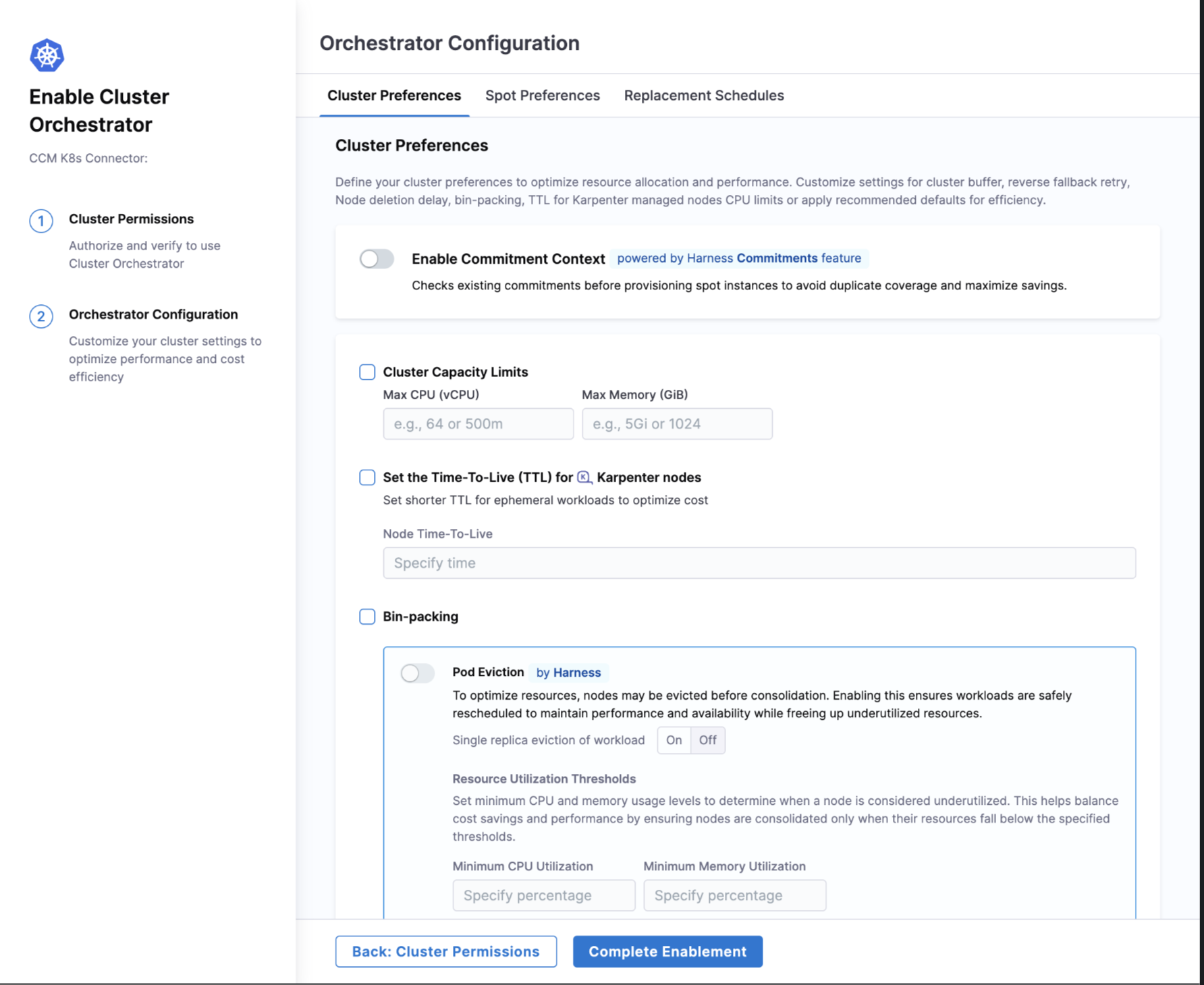Click the step 2 circle icon
Image resolution: width=1204 pixels, height=985 pixels.
click(x=41, y=316)
